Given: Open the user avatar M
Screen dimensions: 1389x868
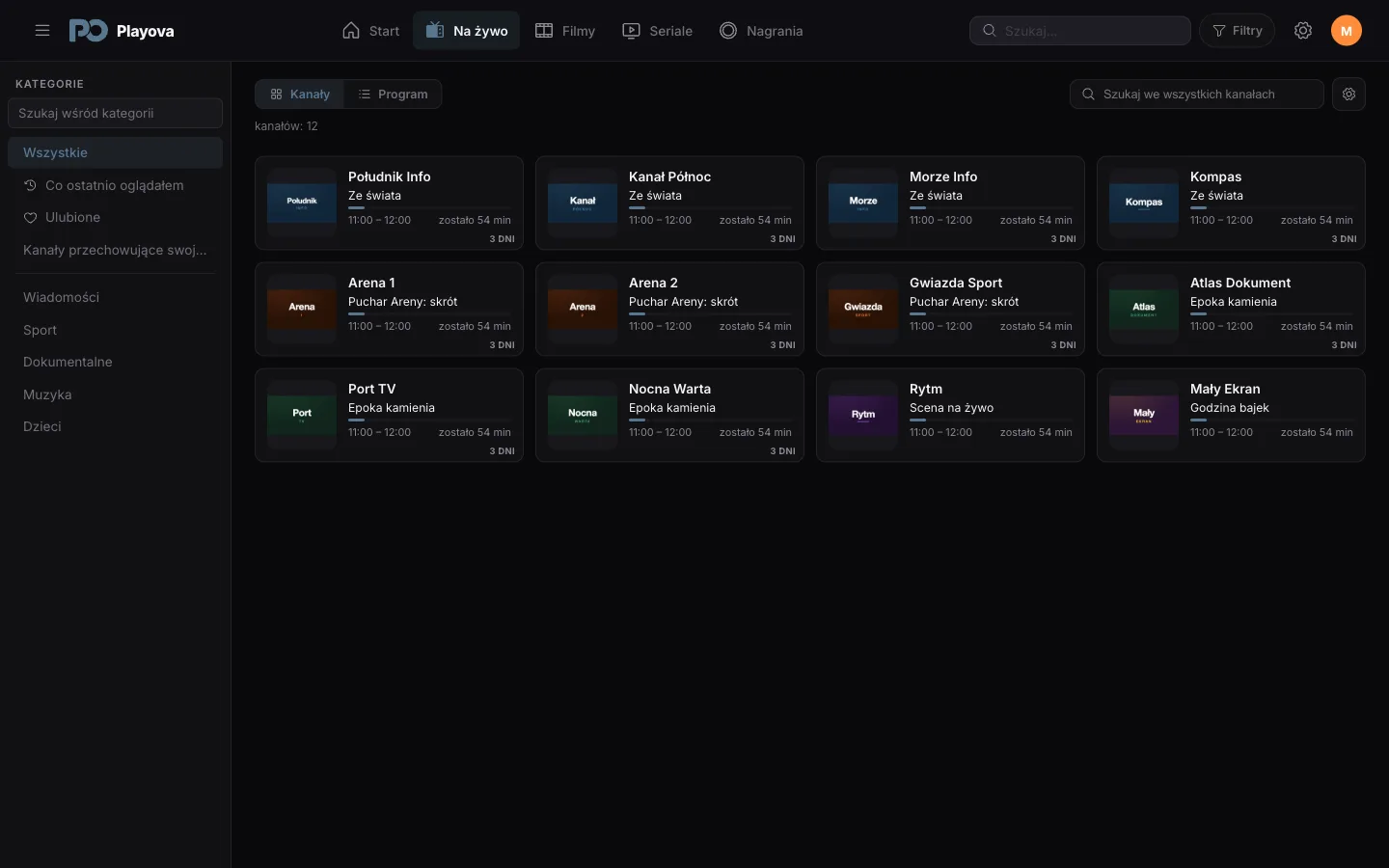Looking at the screenshot, I should pyautogui.click(x=1347, y=31).
